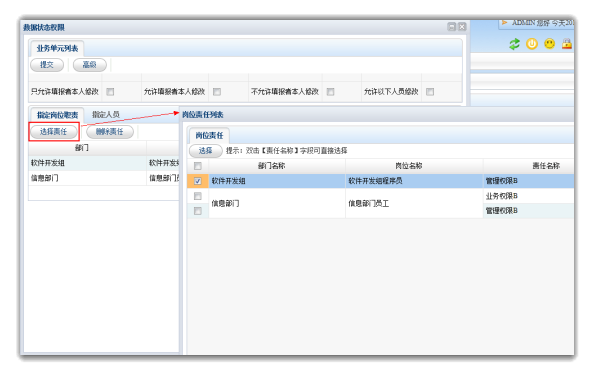The image size is (594, 376).
Task: Tick the 不允许填报者本人修改 checkbox
Action: (330, 92)
